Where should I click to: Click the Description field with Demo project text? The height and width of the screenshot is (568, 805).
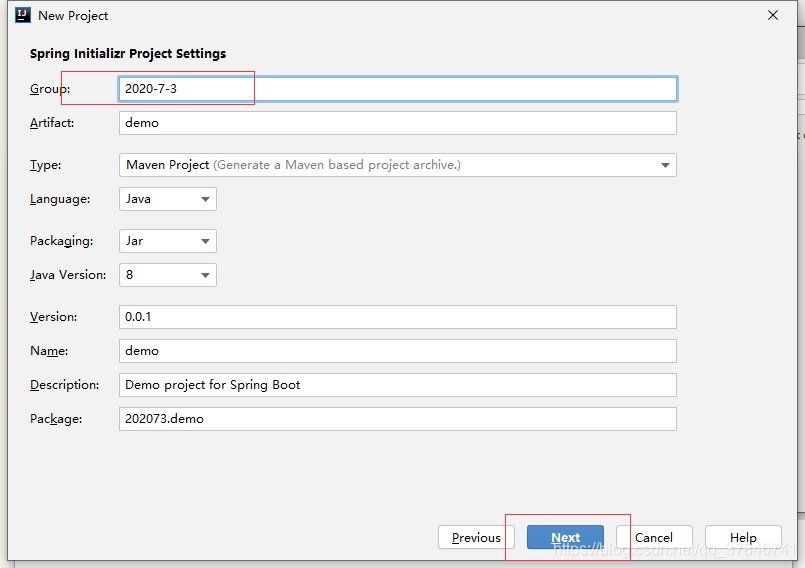398,385
